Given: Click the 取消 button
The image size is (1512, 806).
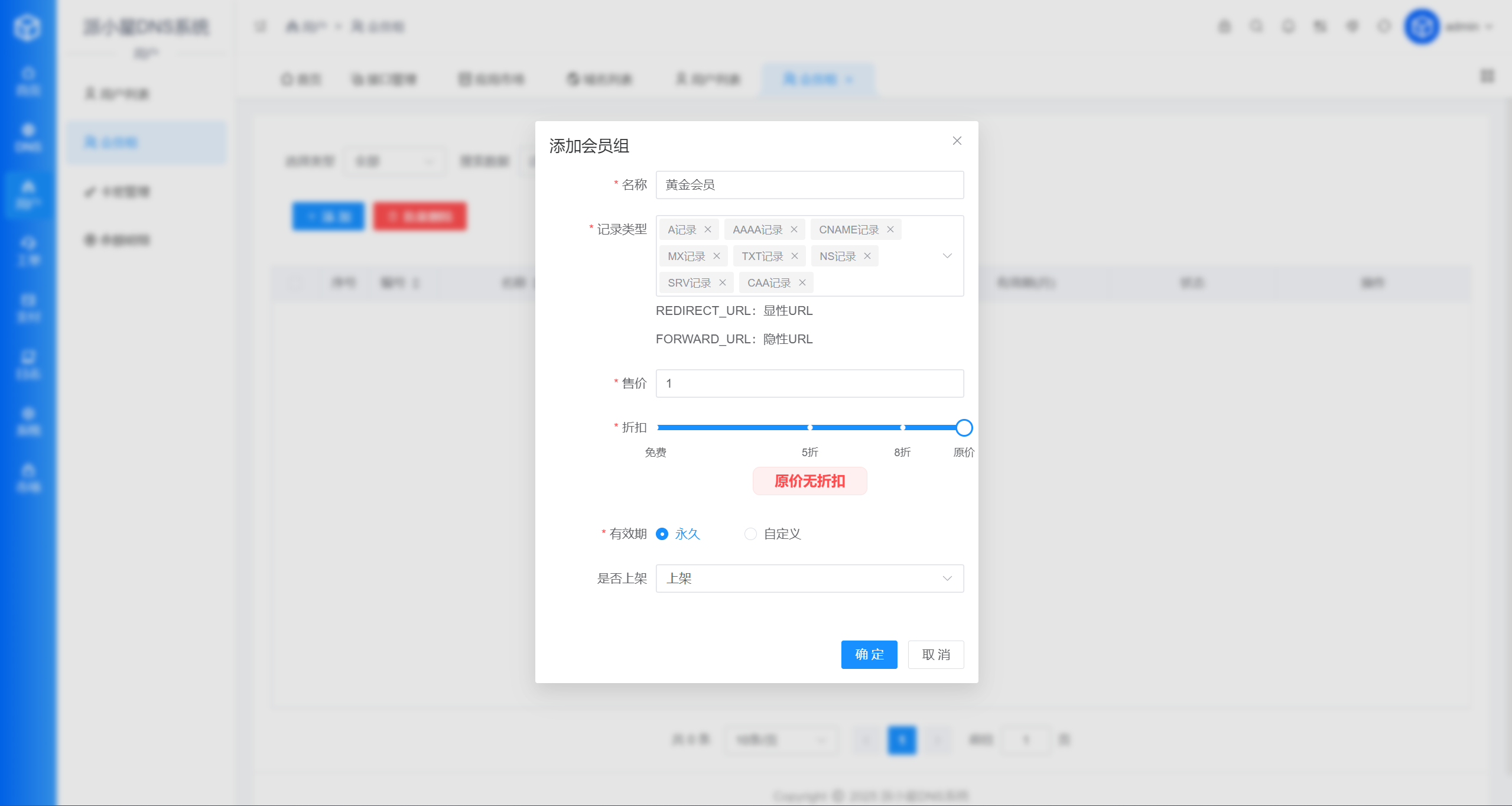Looking at the screenshot, I should pyautogui.click(x=935, y=654).
